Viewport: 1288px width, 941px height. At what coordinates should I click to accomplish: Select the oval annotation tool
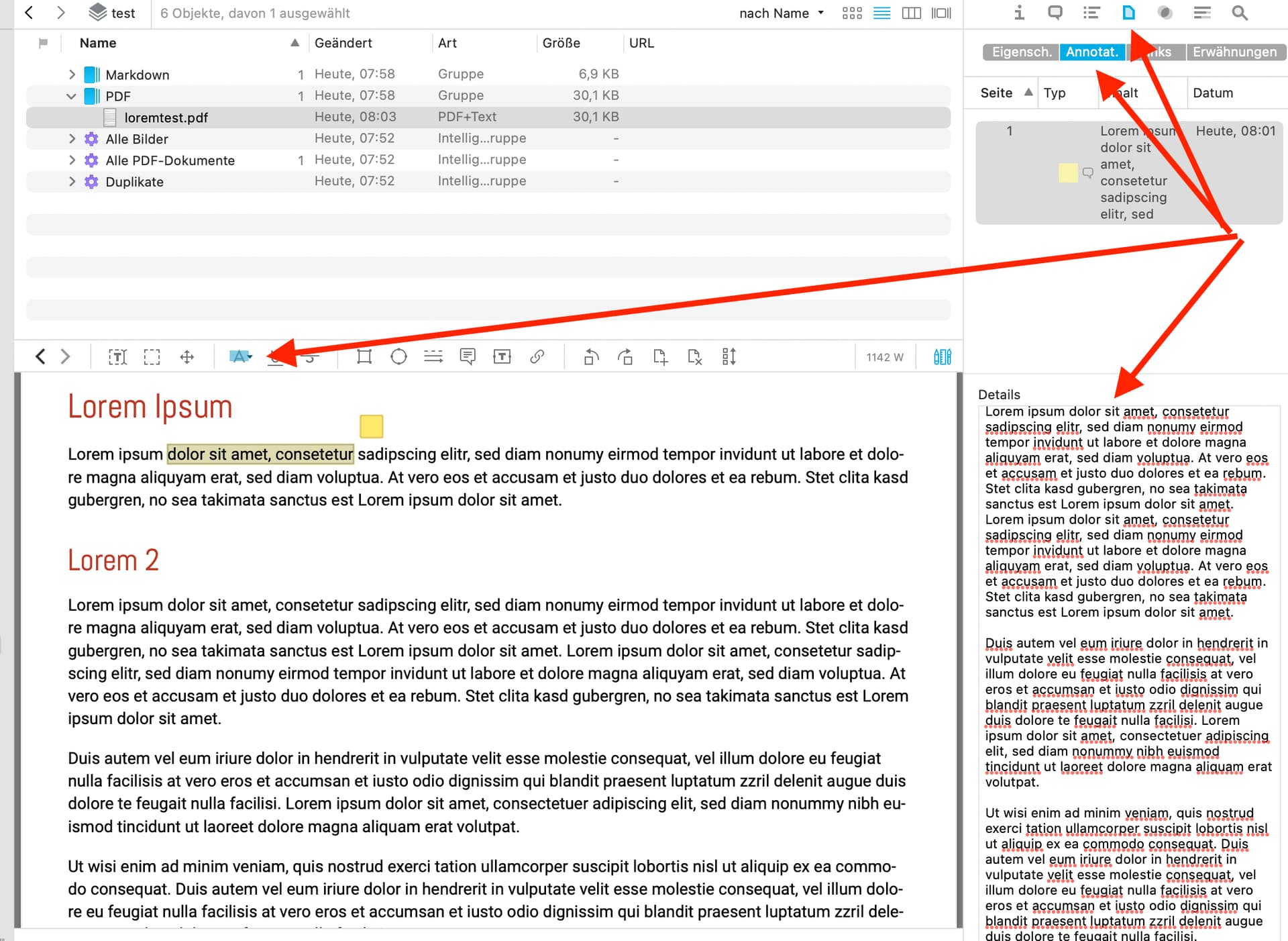(399, 356)
